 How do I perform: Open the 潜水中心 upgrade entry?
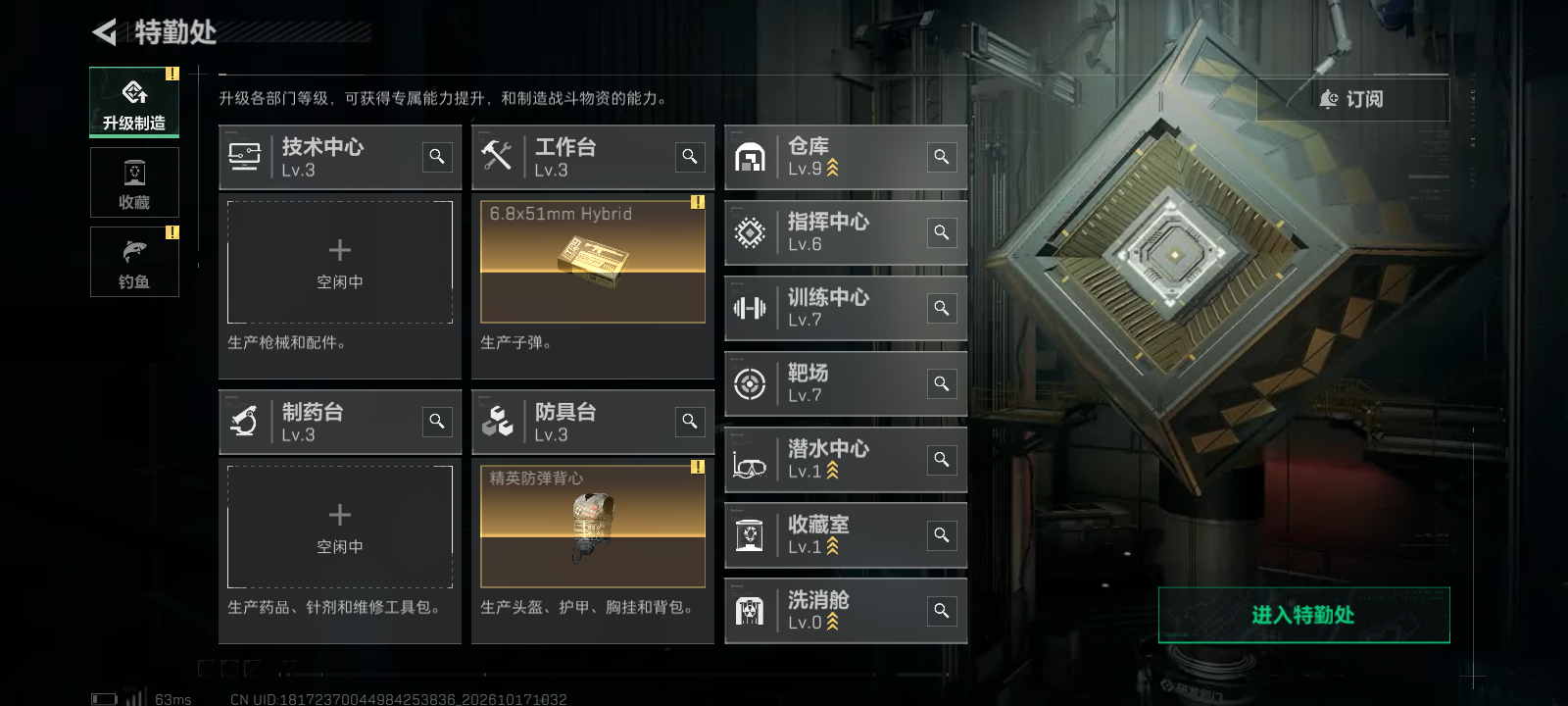(x=846, y=459)
